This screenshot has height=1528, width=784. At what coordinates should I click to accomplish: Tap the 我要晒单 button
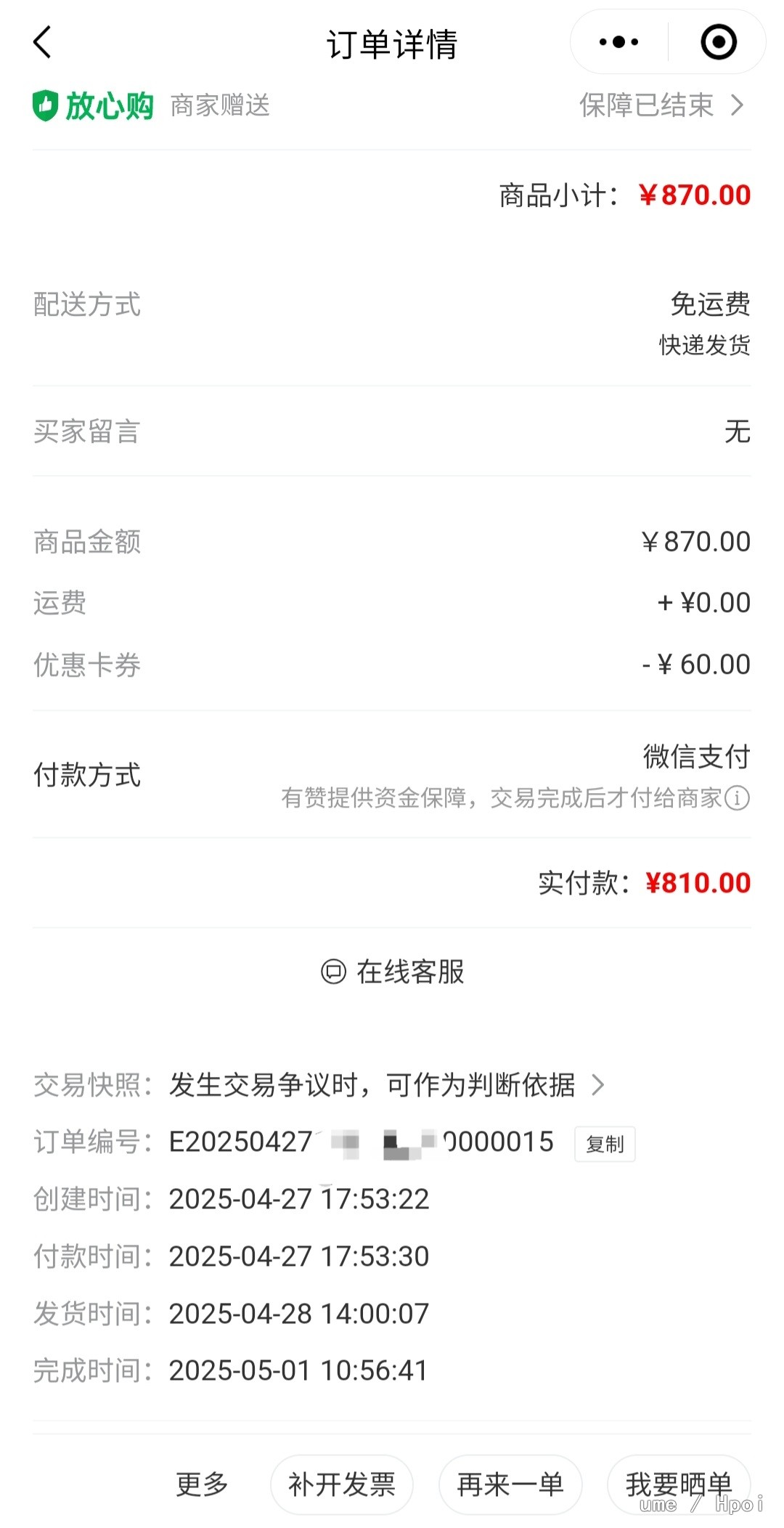pyautogui.click(x=679, y=1484)
